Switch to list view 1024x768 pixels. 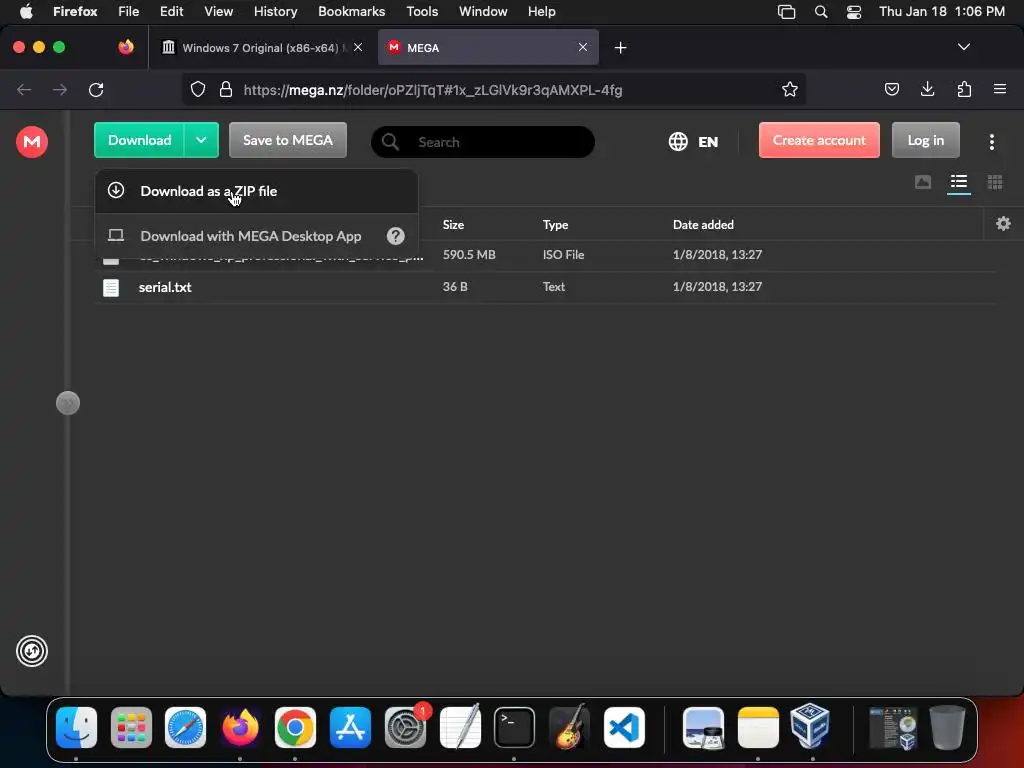click(959, 182)
